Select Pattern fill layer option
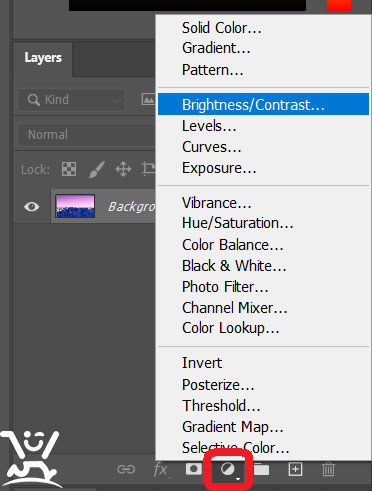The image size is (372, 491). coord(263,70)
